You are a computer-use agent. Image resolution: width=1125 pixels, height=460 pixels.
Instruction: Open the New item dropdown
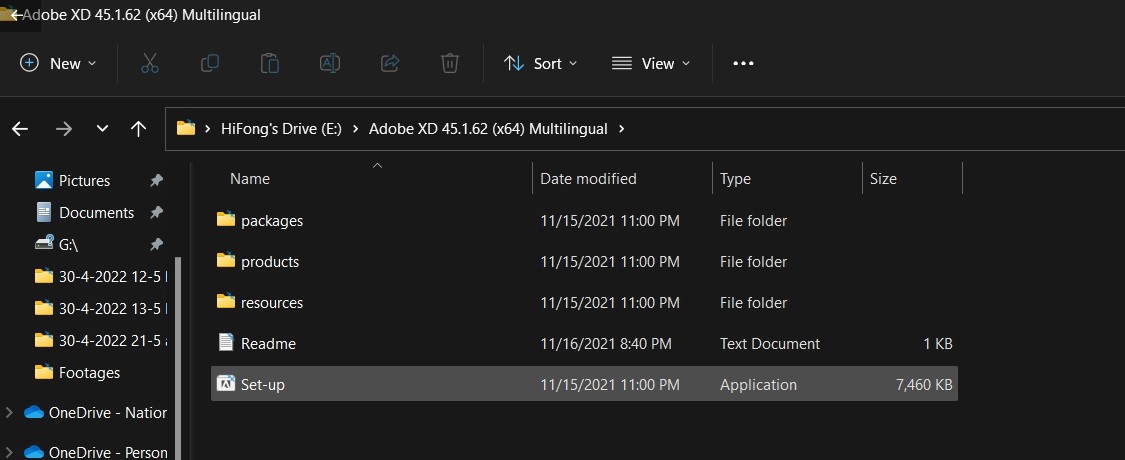59,63
